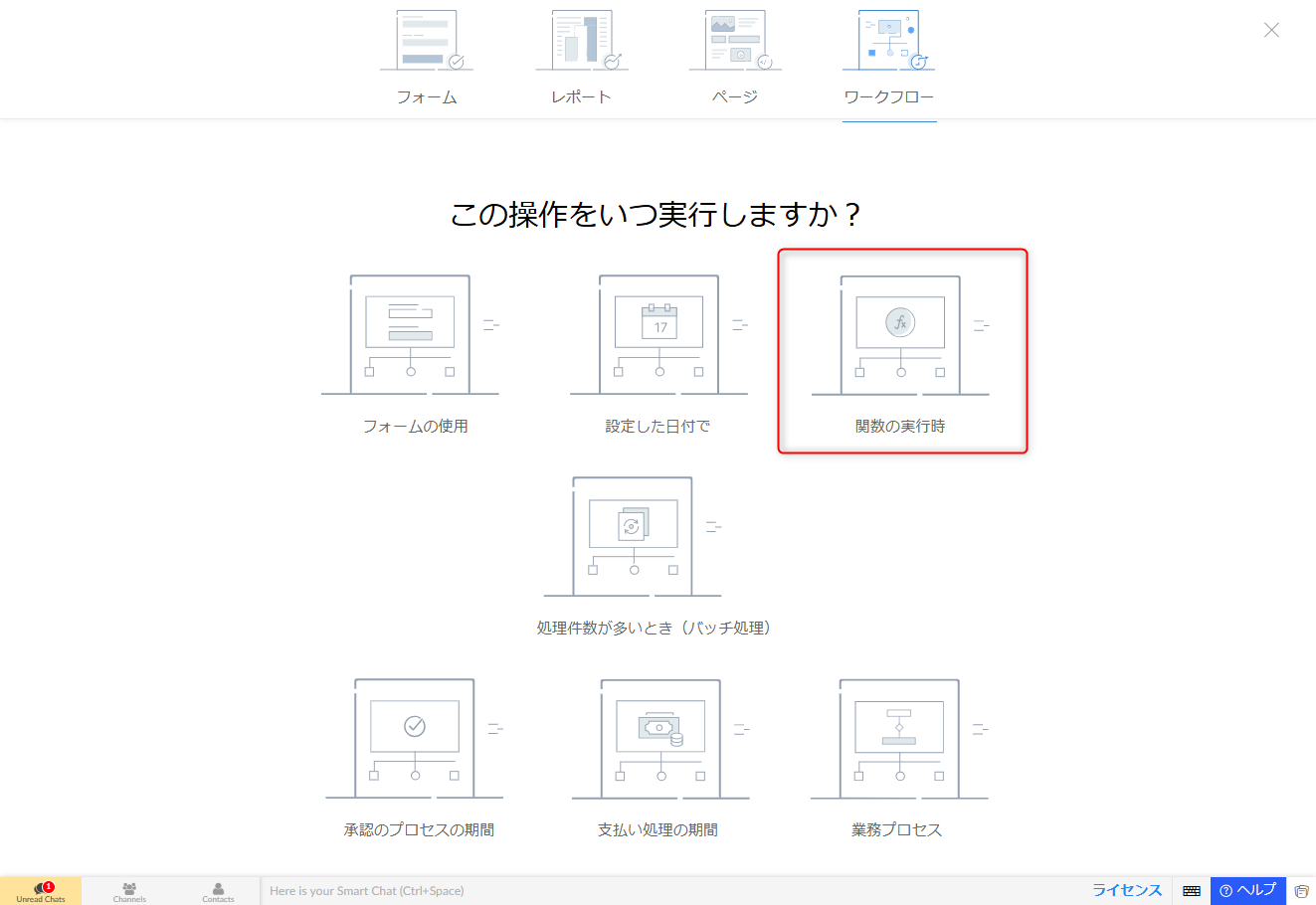Click the 関数の実行時 text label
1316x905 pixels.
(900, 426)
